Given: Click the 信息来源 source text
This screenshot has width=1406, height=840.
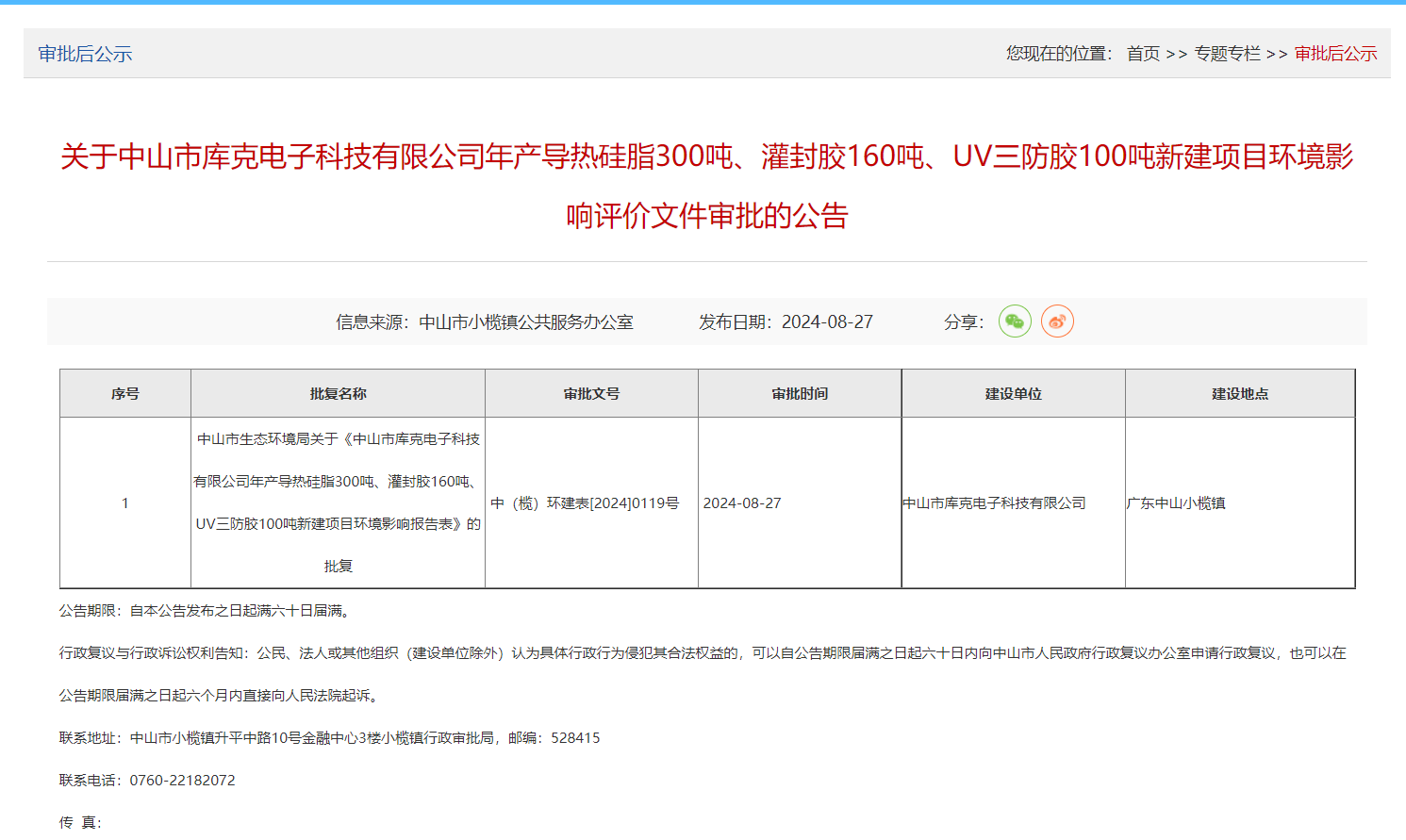Looking at the screenshot, I should 484,322.
